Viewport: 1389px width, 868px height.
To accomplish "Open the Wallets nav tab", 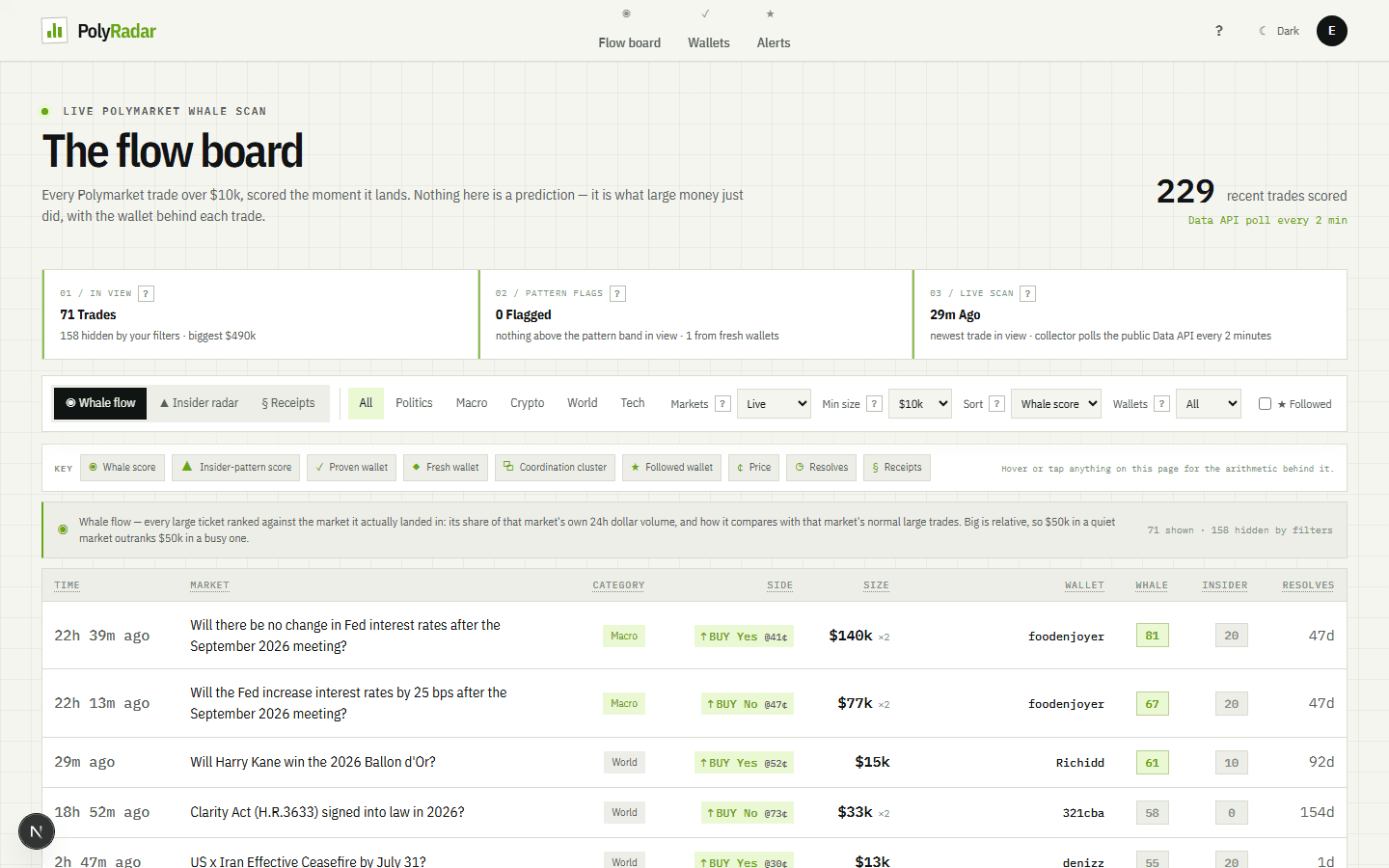I will coord(709,31).
